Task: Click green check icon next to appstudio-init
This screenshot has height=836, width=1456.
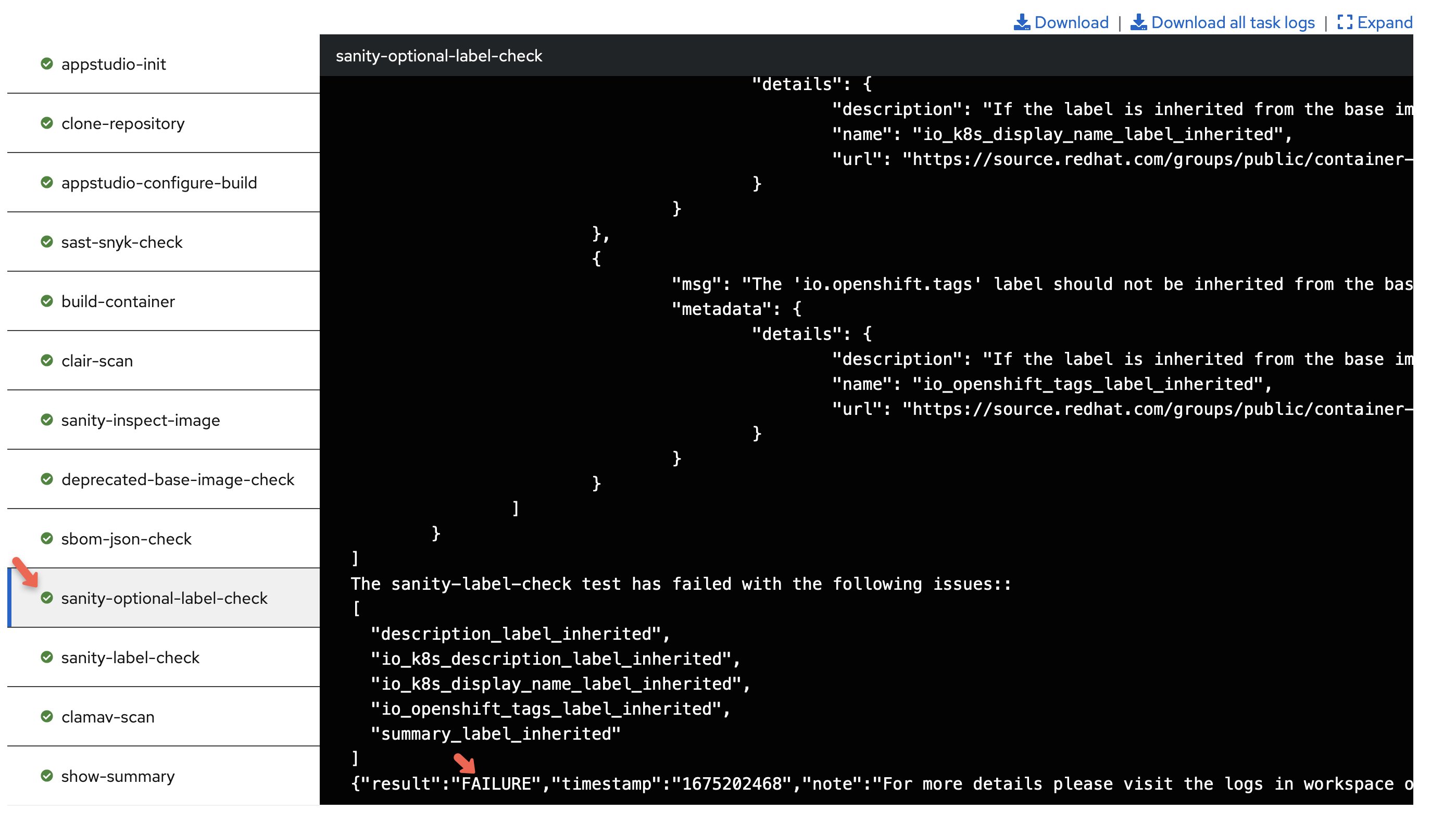Action: [47, 64]
